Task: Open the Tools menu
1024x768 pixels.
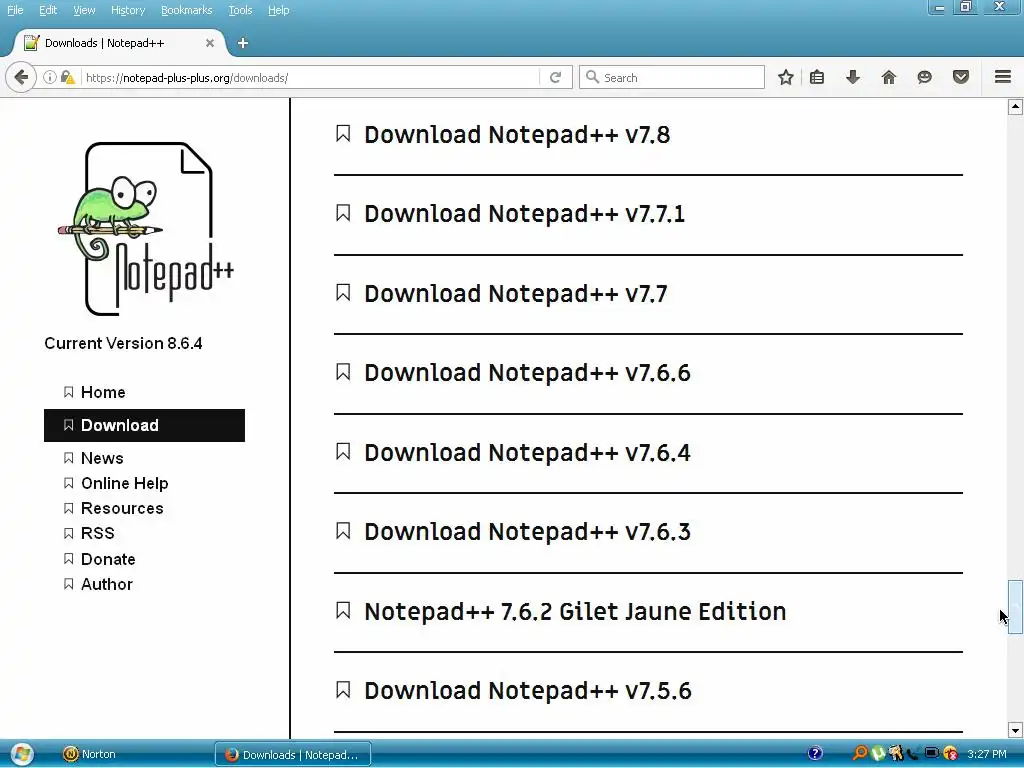Action: point(240,10)
